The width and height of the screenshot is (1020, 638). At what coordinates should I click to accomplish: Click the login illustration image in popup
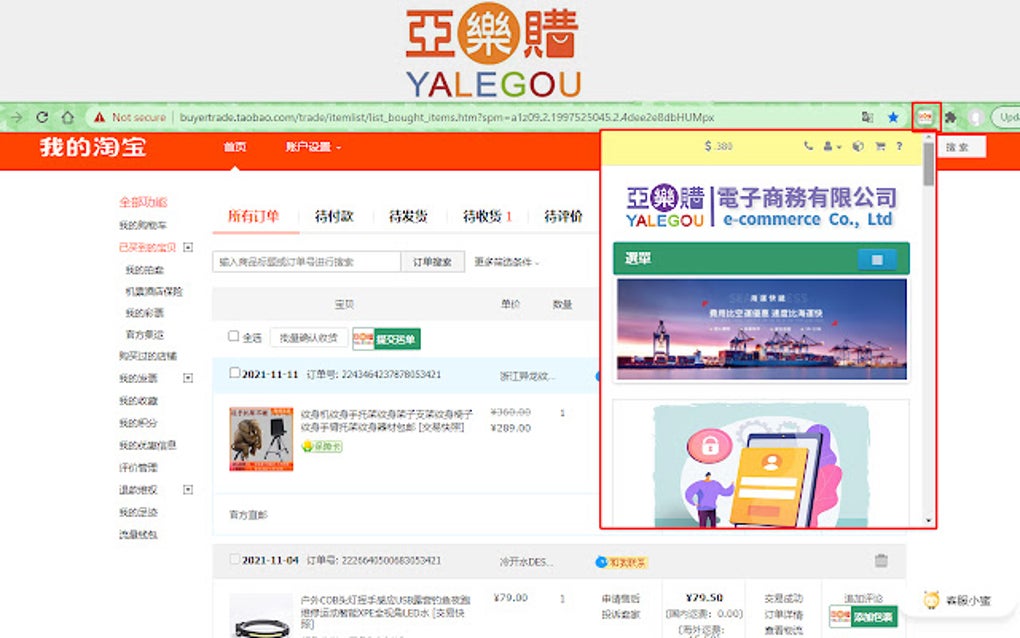coord(761,465)
